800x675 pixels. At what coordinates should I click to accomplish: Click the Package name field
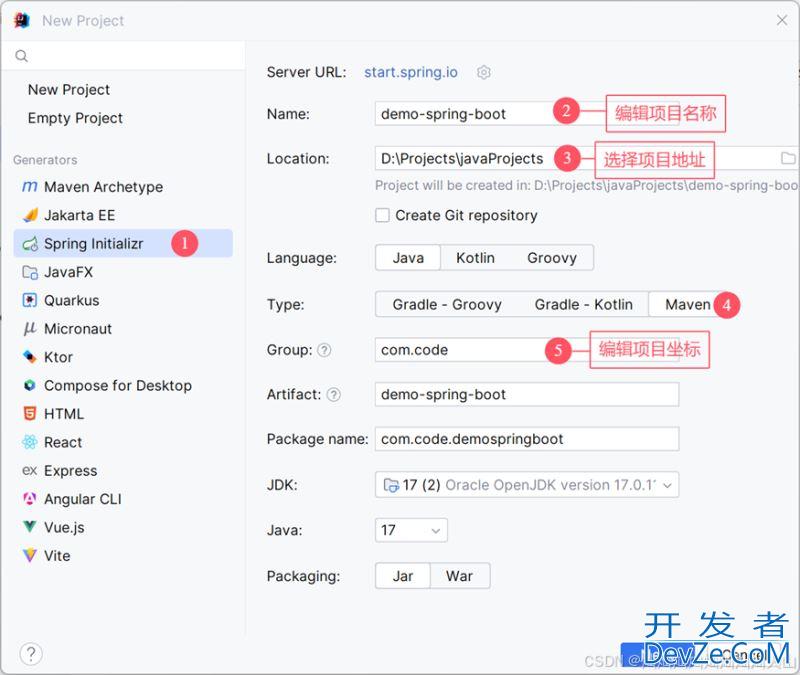tap(527, 439)
